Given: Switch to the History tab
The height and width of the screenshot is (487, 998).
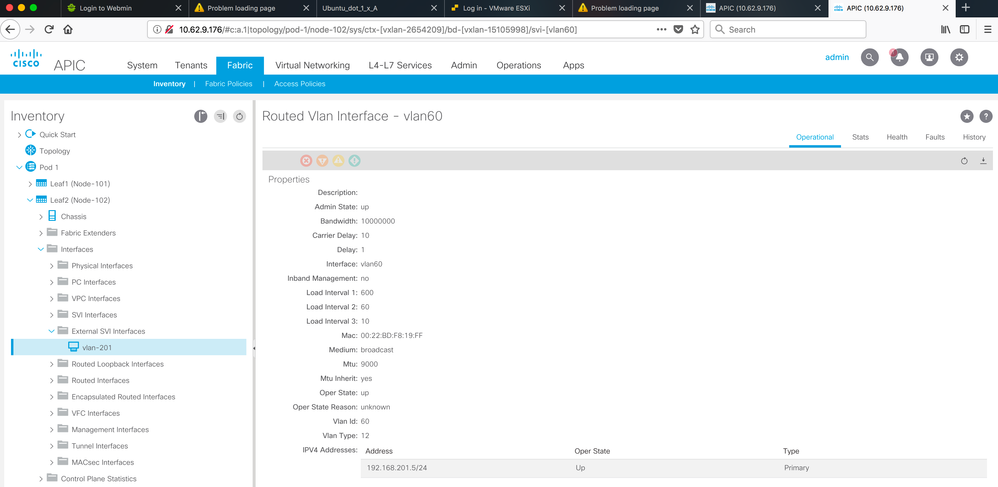Looking at the screenshot, I should pos(974,137).
